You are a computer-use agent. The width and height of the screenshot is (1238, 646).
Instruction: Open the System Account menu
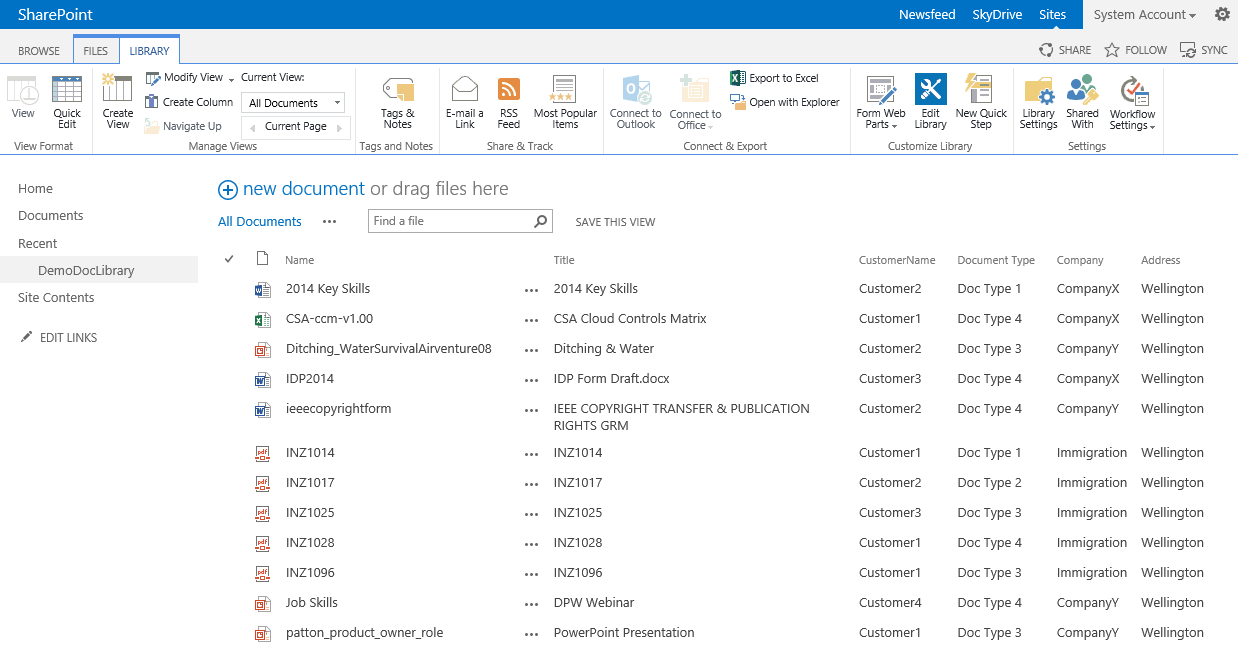(1144, 15)
